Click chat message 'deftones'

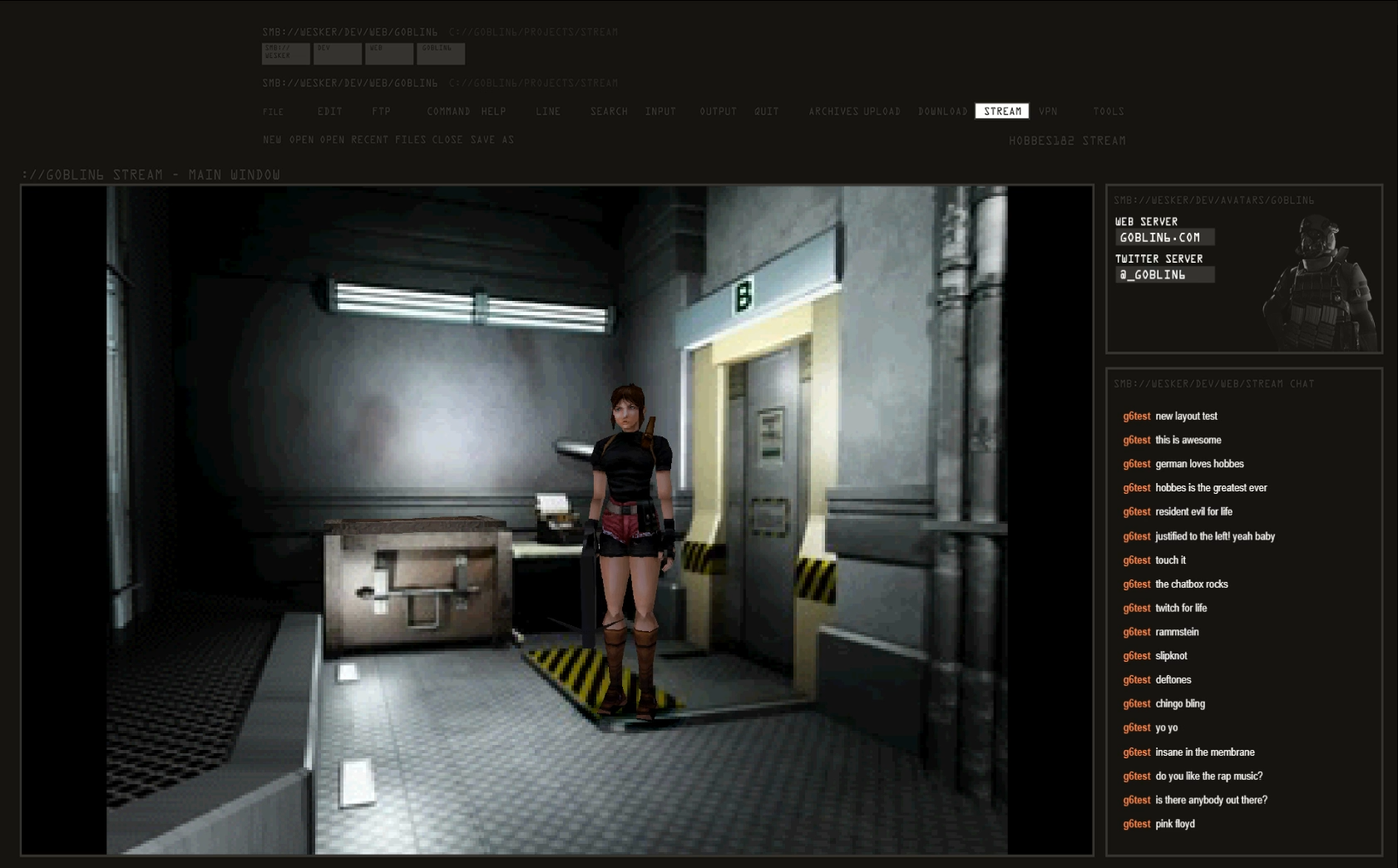(1173, 680)
